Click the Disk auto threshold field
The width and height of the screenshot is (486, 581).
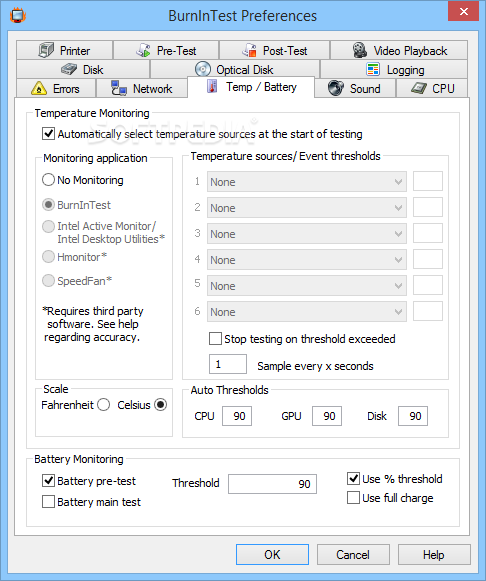(x=413, y=416)
